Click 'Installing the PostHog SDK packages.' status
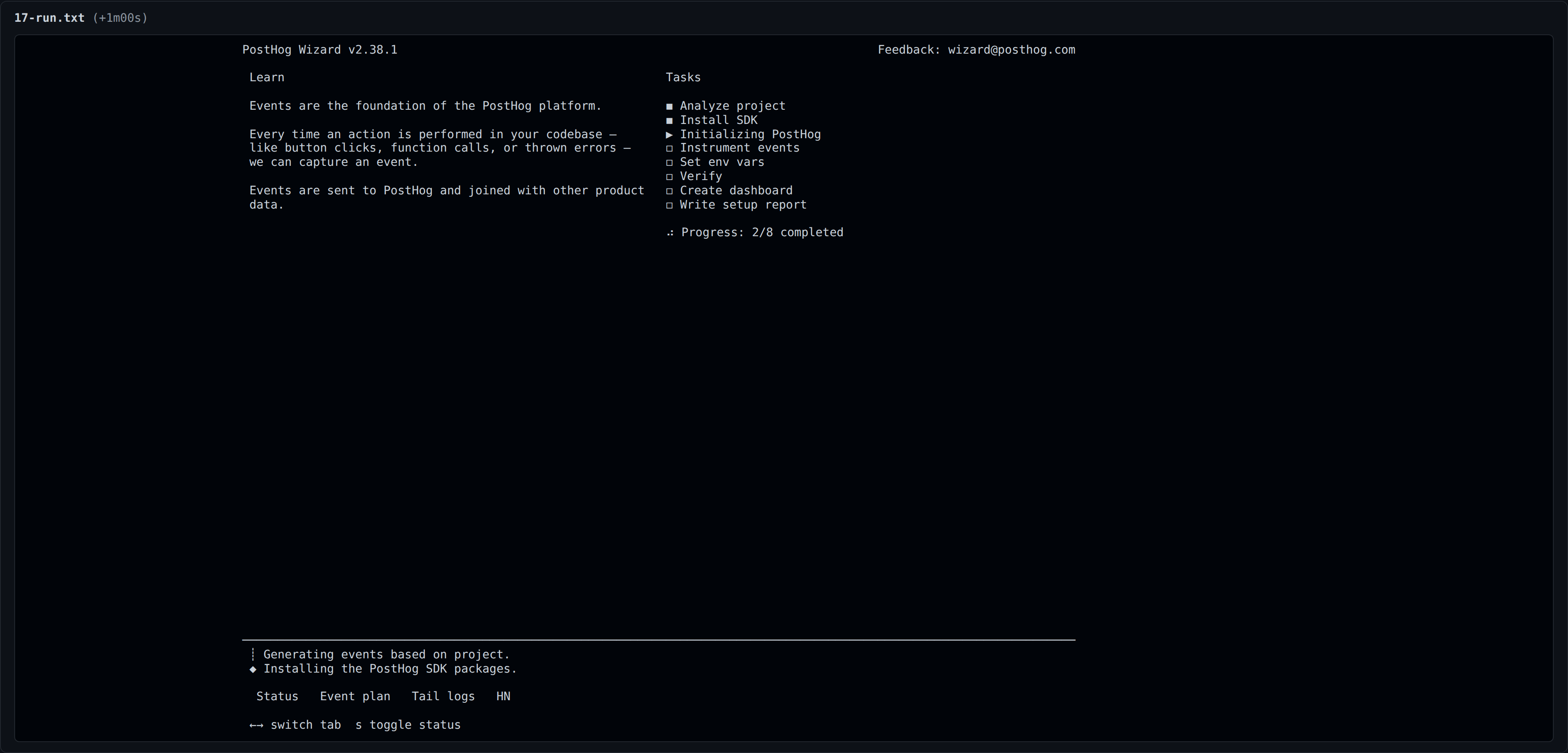Image resolution: width=1568 pixels, height=753 pixels. [x=390, y=668]
